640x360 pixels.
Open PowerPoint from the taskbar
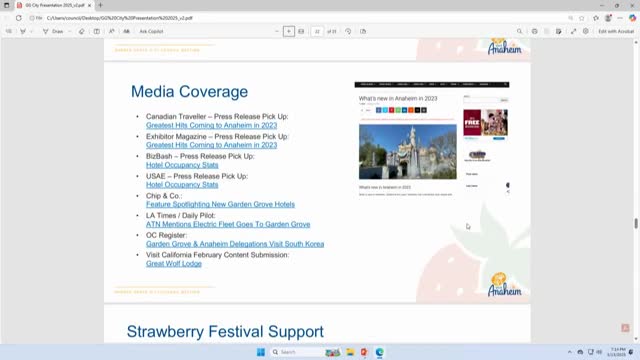coord(364,352)
